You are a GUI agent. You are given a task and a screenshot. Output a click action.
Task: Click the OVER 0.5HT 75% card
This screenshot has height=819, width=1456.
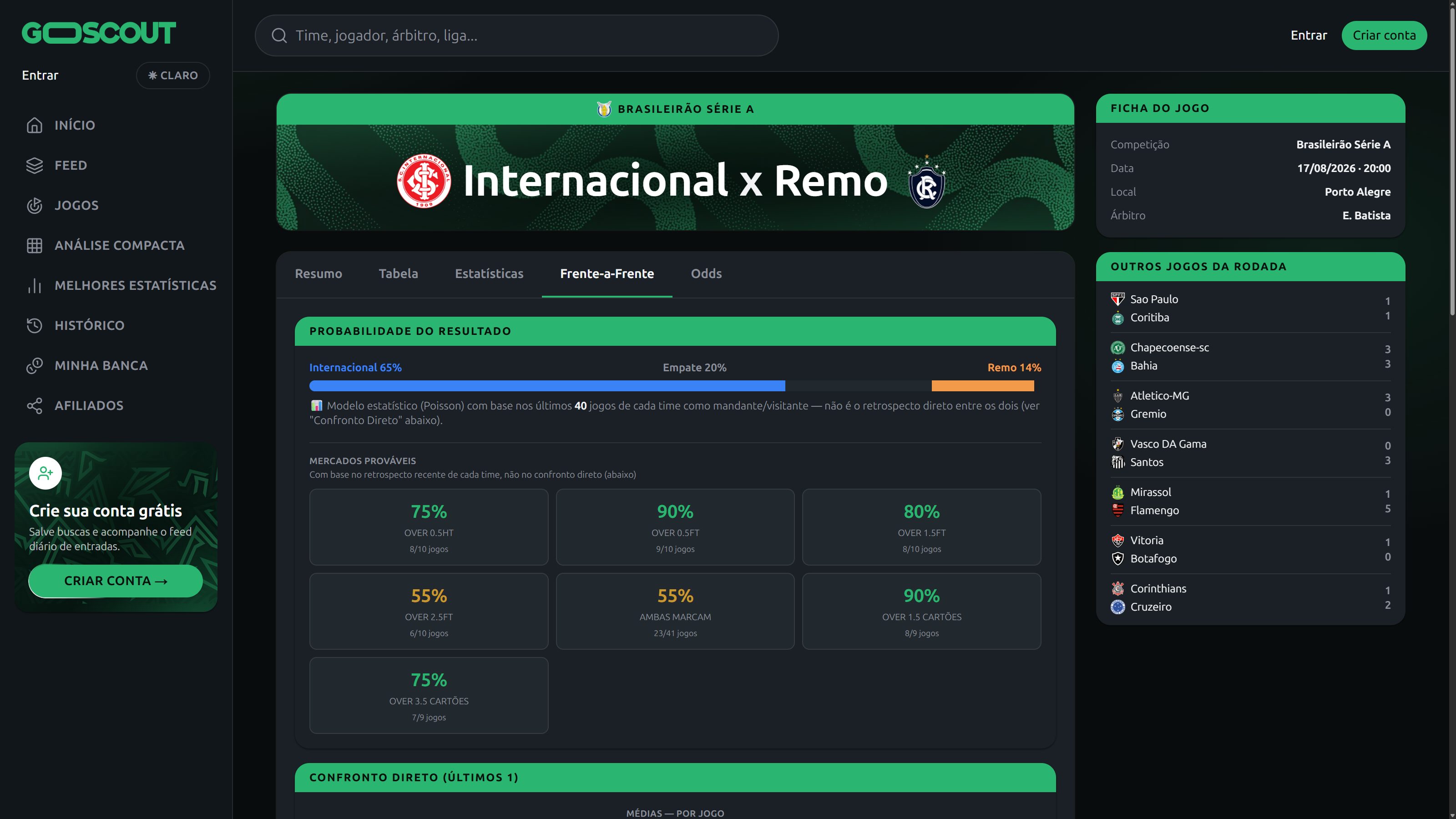point(429,527)
